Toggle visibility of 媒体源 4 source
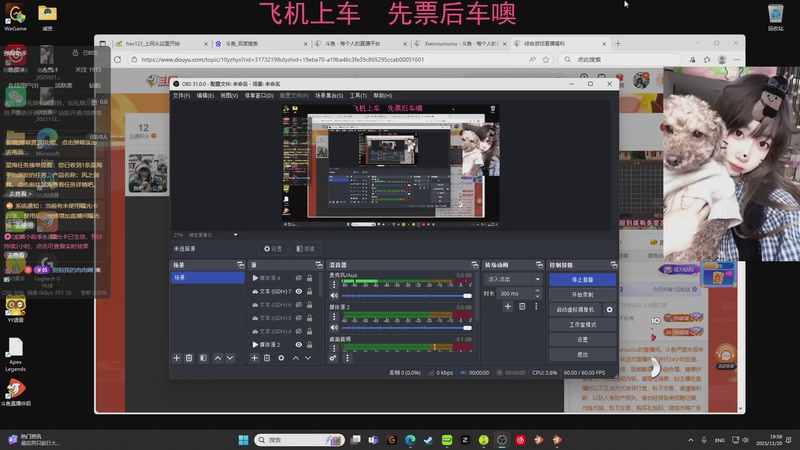This screenshot has height=450, width=800. (x=298, y=278)
